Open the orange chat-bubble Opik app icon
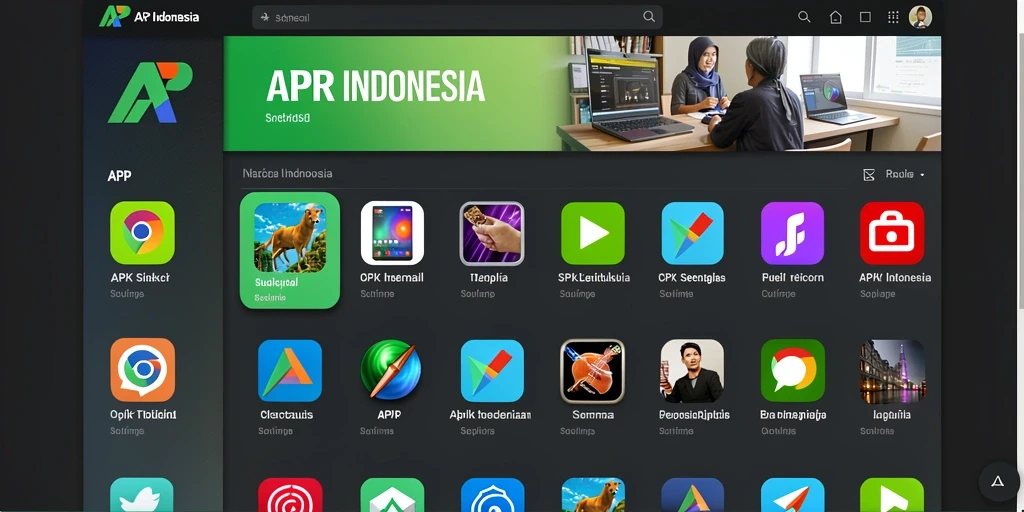The height and width of the screenshot is (512, 1024). click(x=142, y=370)
